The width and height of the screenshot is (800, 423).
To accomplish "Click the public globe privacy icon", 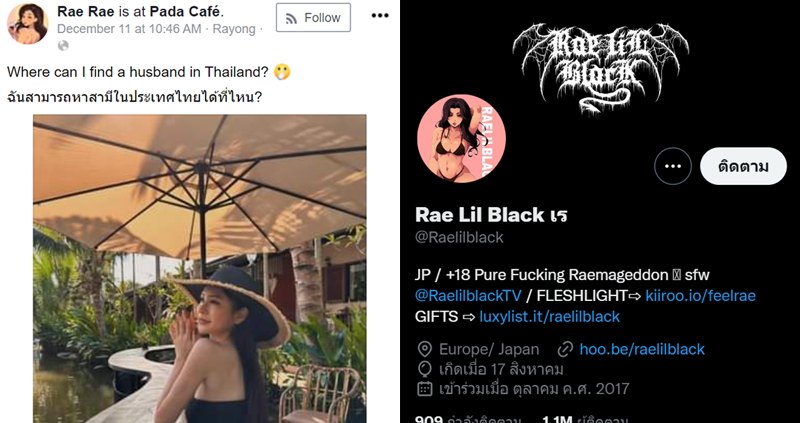I will click(63, 46).
